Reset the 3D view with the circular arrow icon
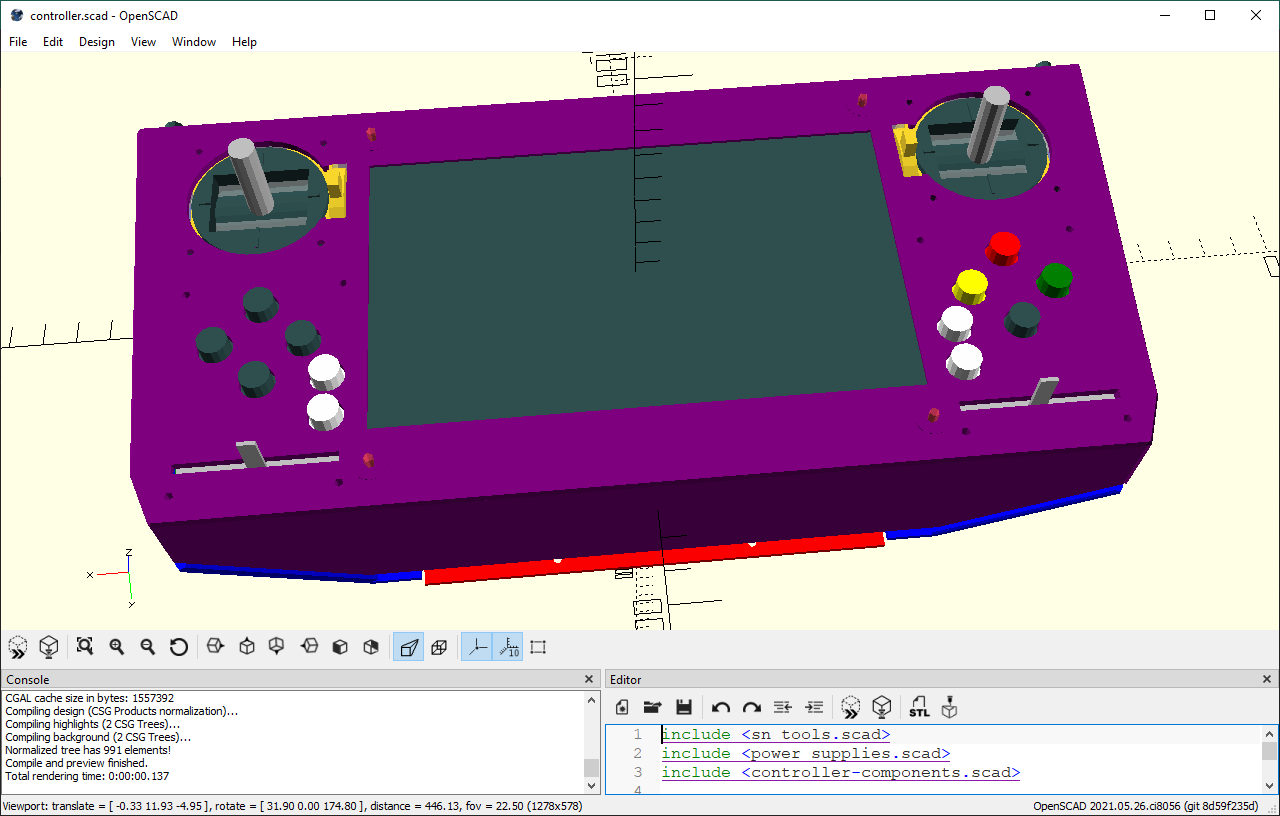1280x816 pixels. click(x=179, y=647)
